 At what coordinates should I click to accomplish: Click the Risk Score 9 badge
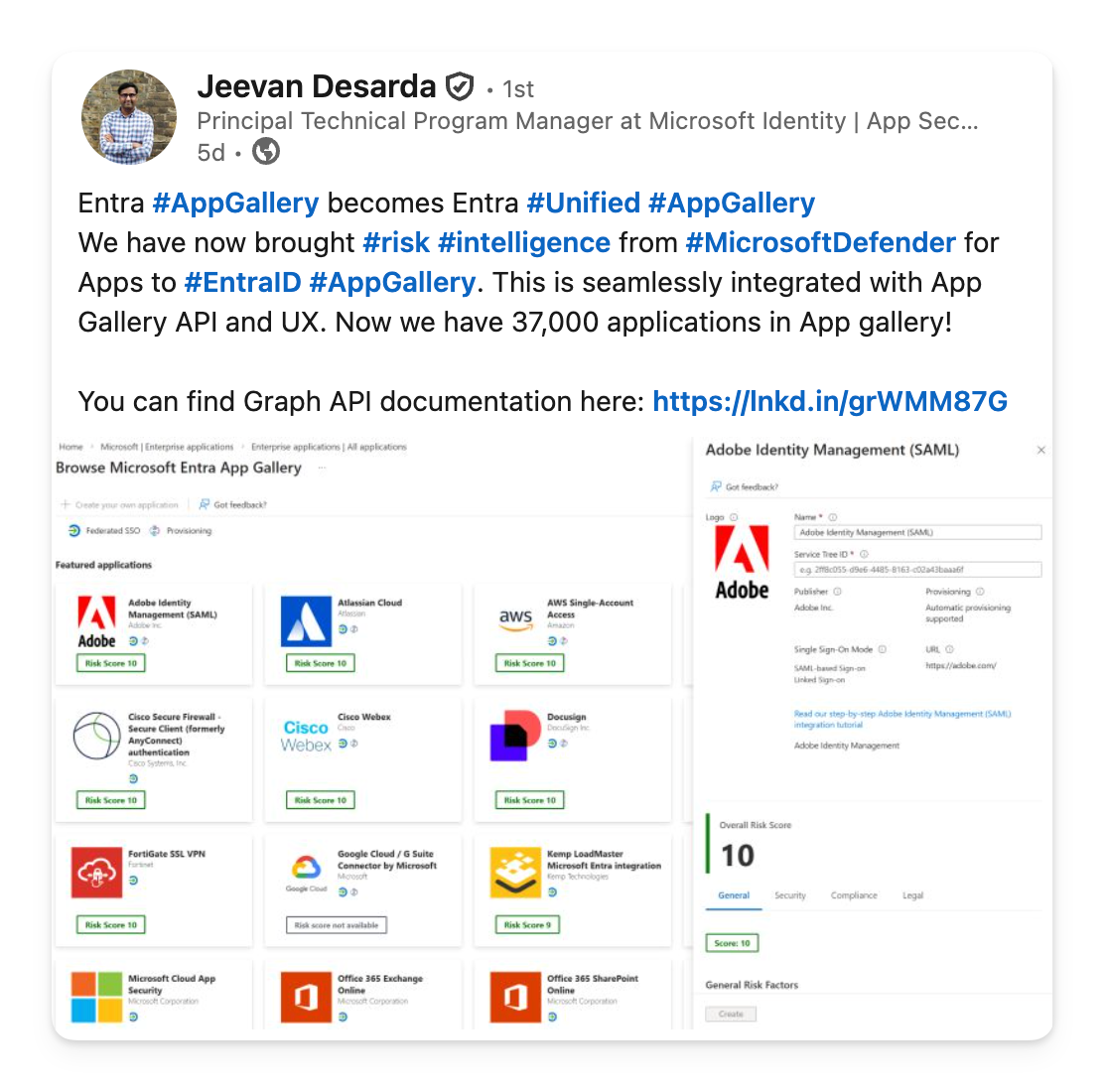pos(527,925)
